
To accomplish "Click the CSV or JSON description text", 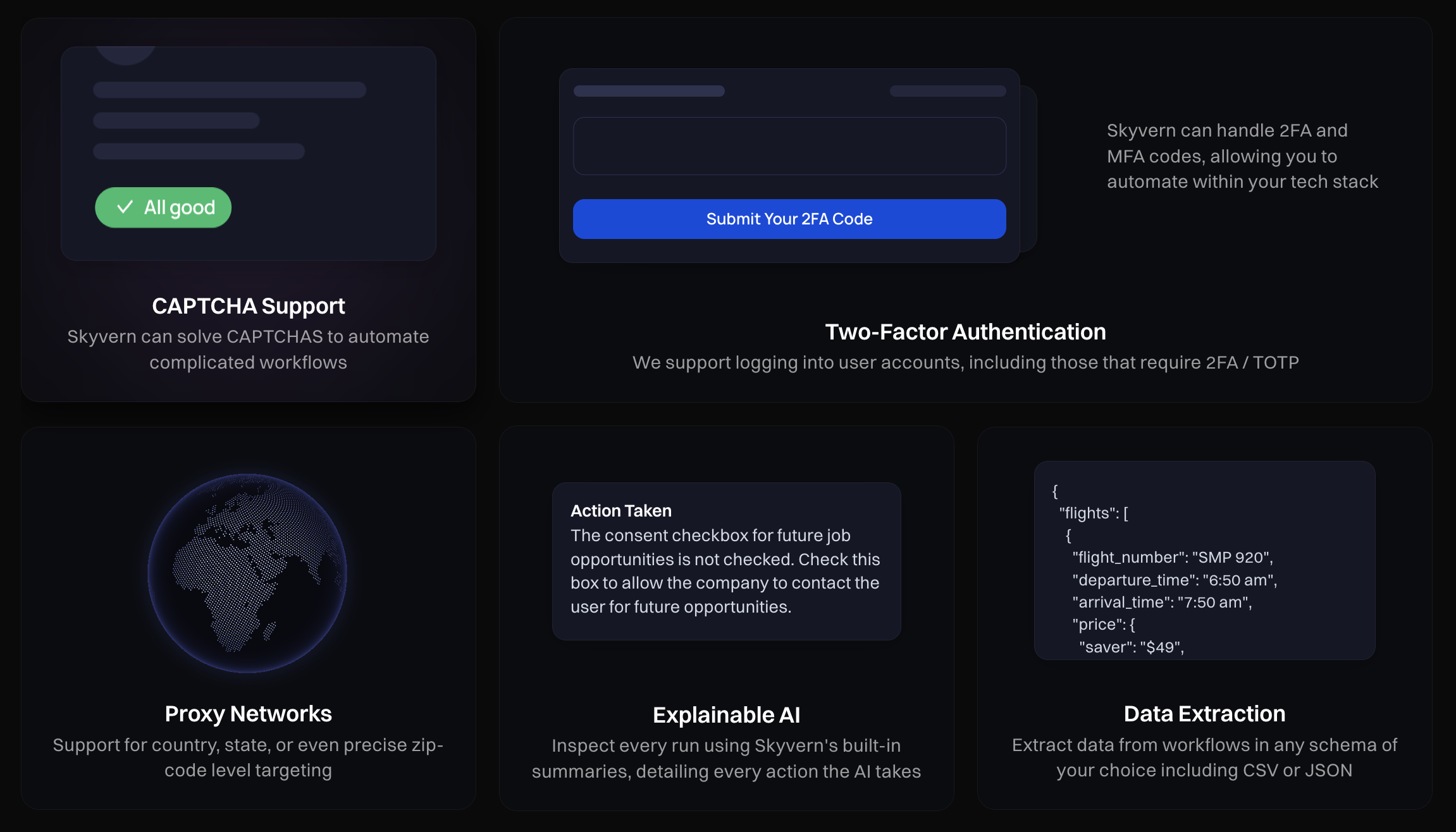I will coord(1204,757).
